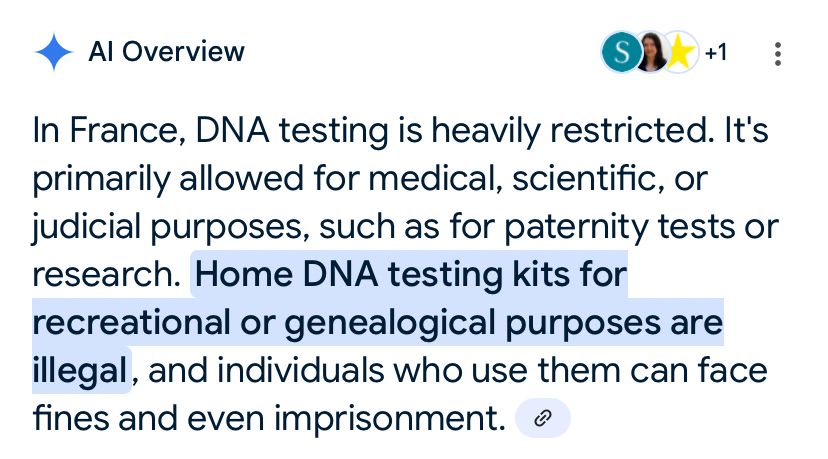Viewport: 828px width, 459px height.
Task: Open the woman photo source avatar
Action: point(652,52)
